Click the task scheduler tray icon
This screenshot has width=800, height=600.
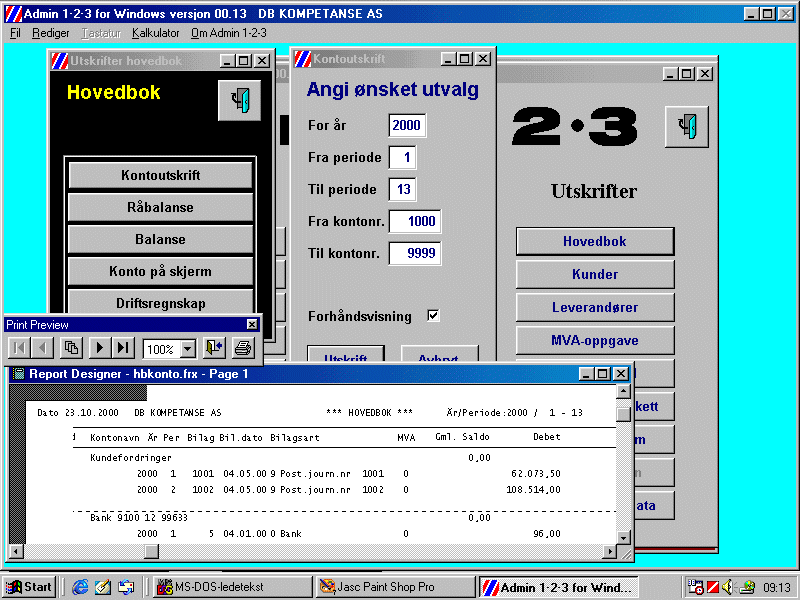click(695, 587)
